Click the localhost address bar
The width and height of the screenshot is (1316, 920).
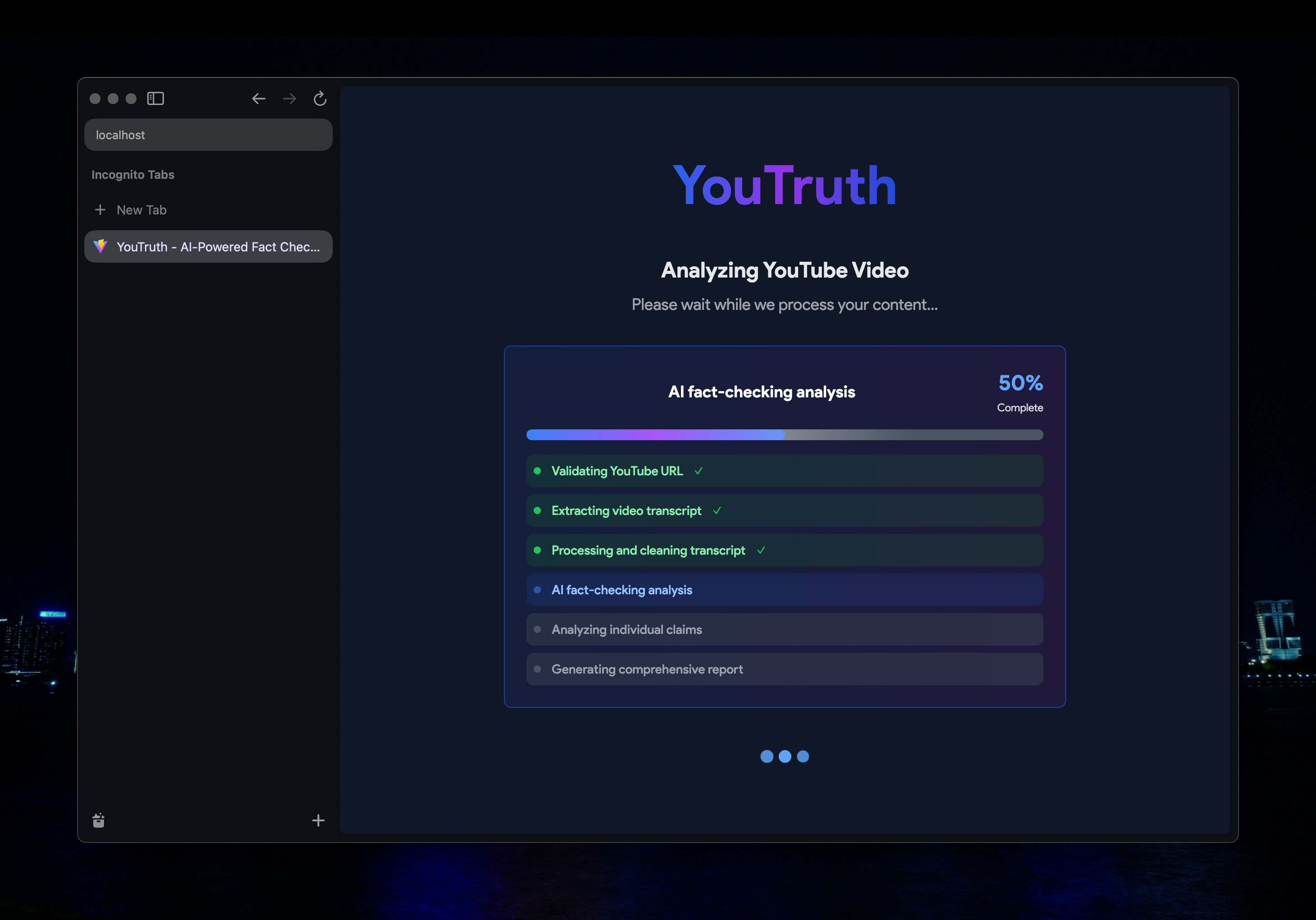tap(208, 135)
